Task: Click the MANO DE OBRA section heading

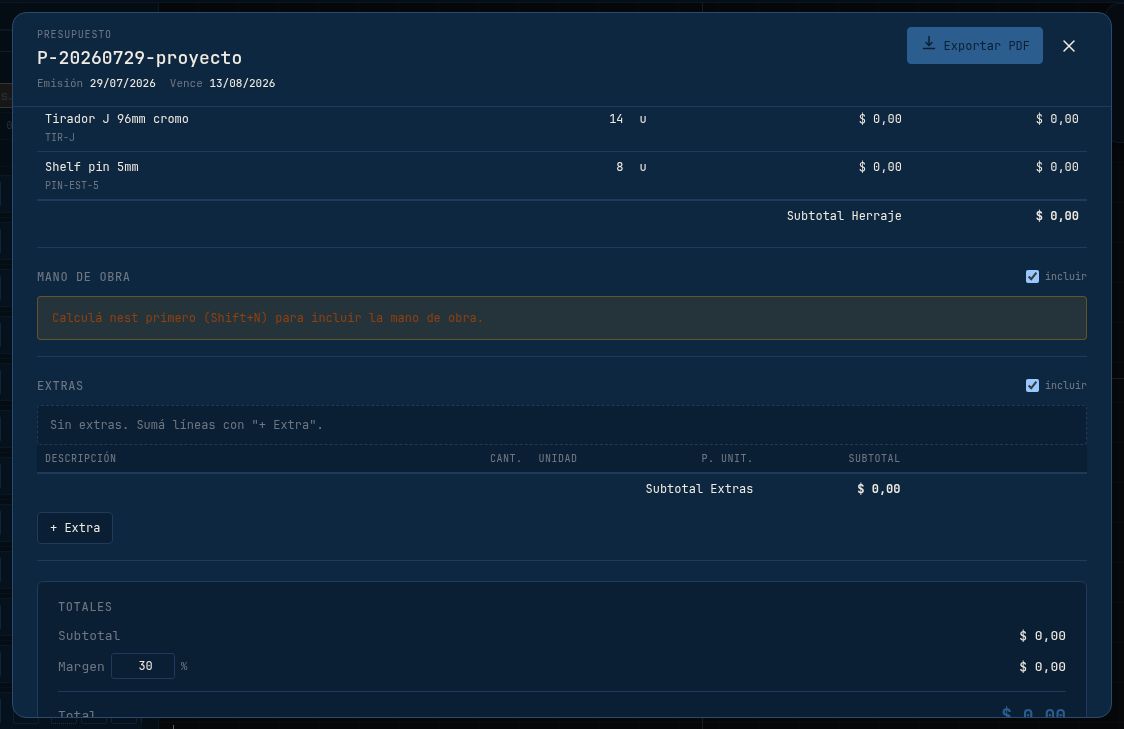Action: [83, 277]
